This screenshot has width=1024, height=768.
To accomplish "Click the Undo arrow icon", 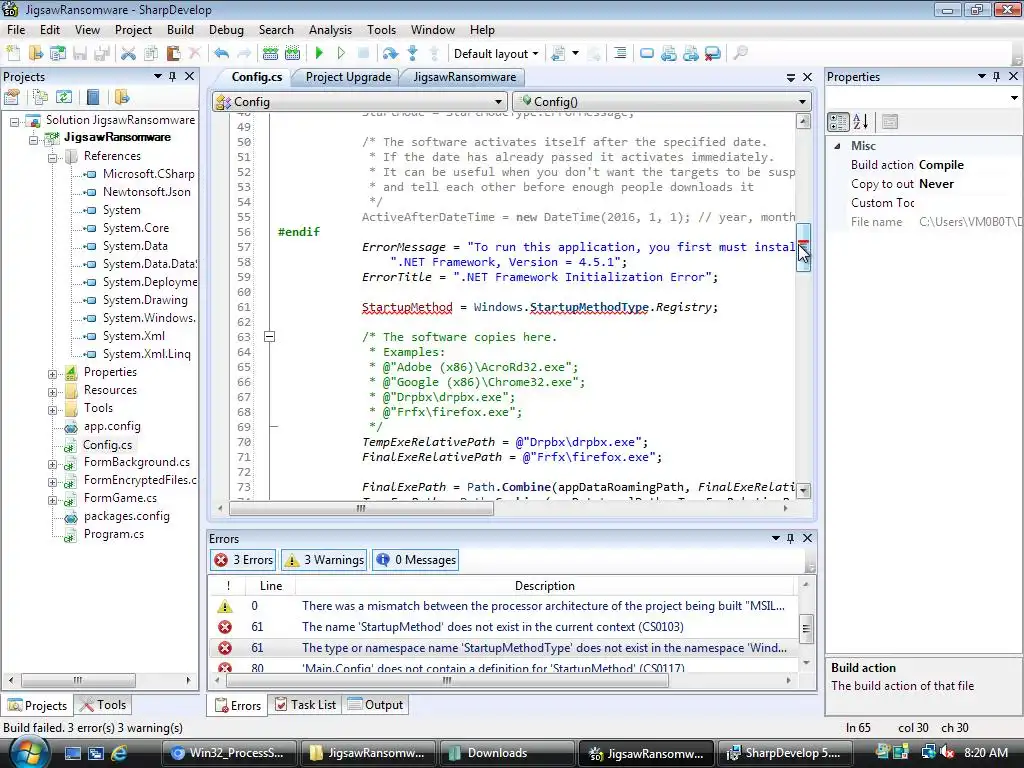I will click(x=221, y=53).
